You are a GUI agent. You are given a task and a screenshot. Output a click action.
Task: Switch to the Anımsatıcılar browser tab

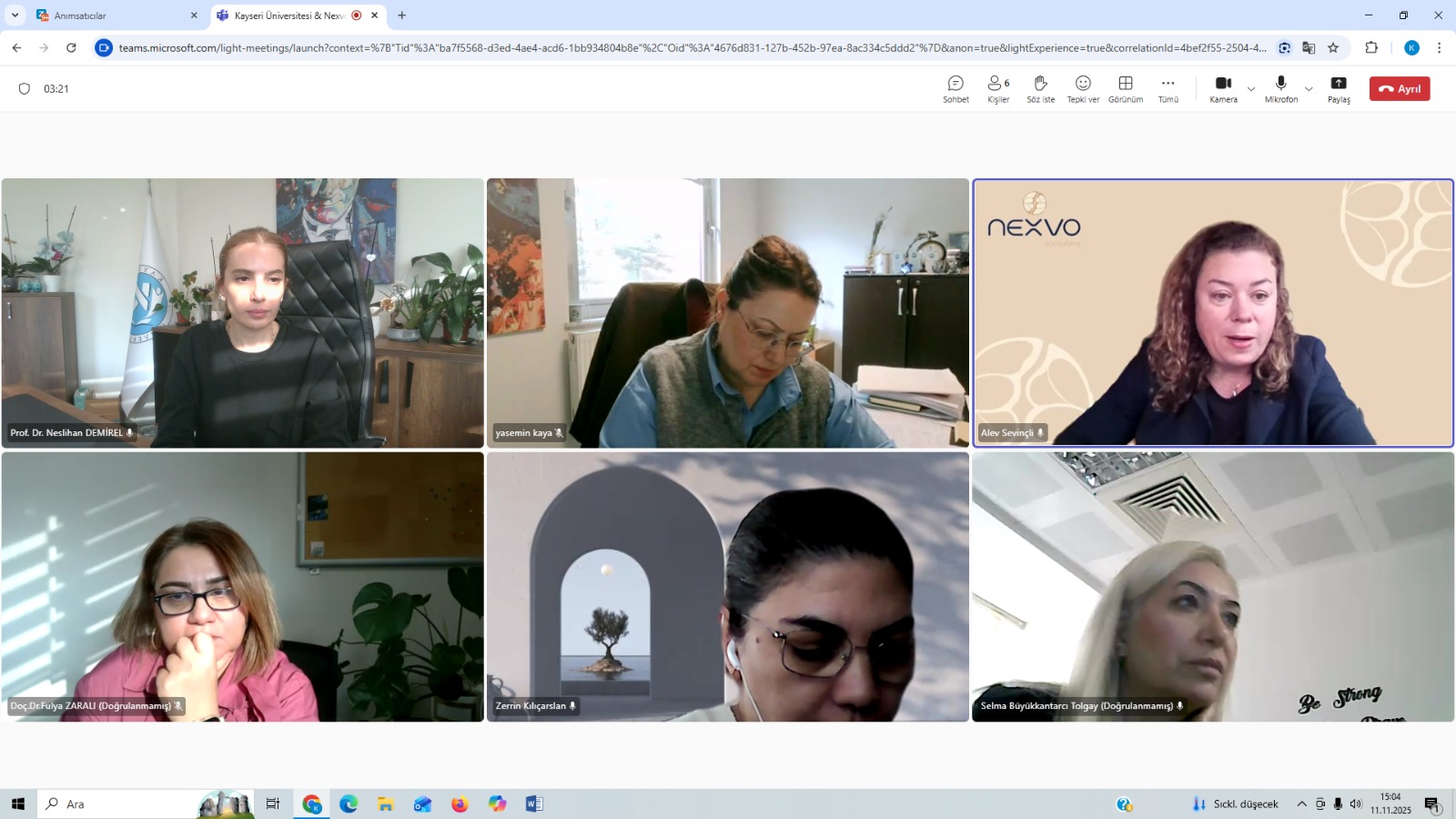[x=109, y=15]
